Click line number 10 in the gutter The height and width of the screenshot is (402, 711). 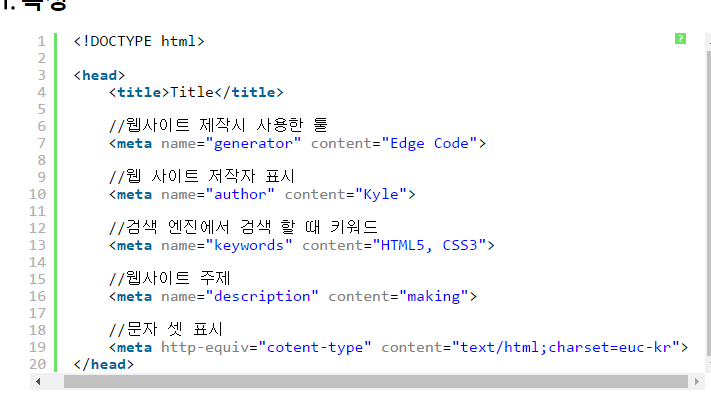(x=37, y=194)
